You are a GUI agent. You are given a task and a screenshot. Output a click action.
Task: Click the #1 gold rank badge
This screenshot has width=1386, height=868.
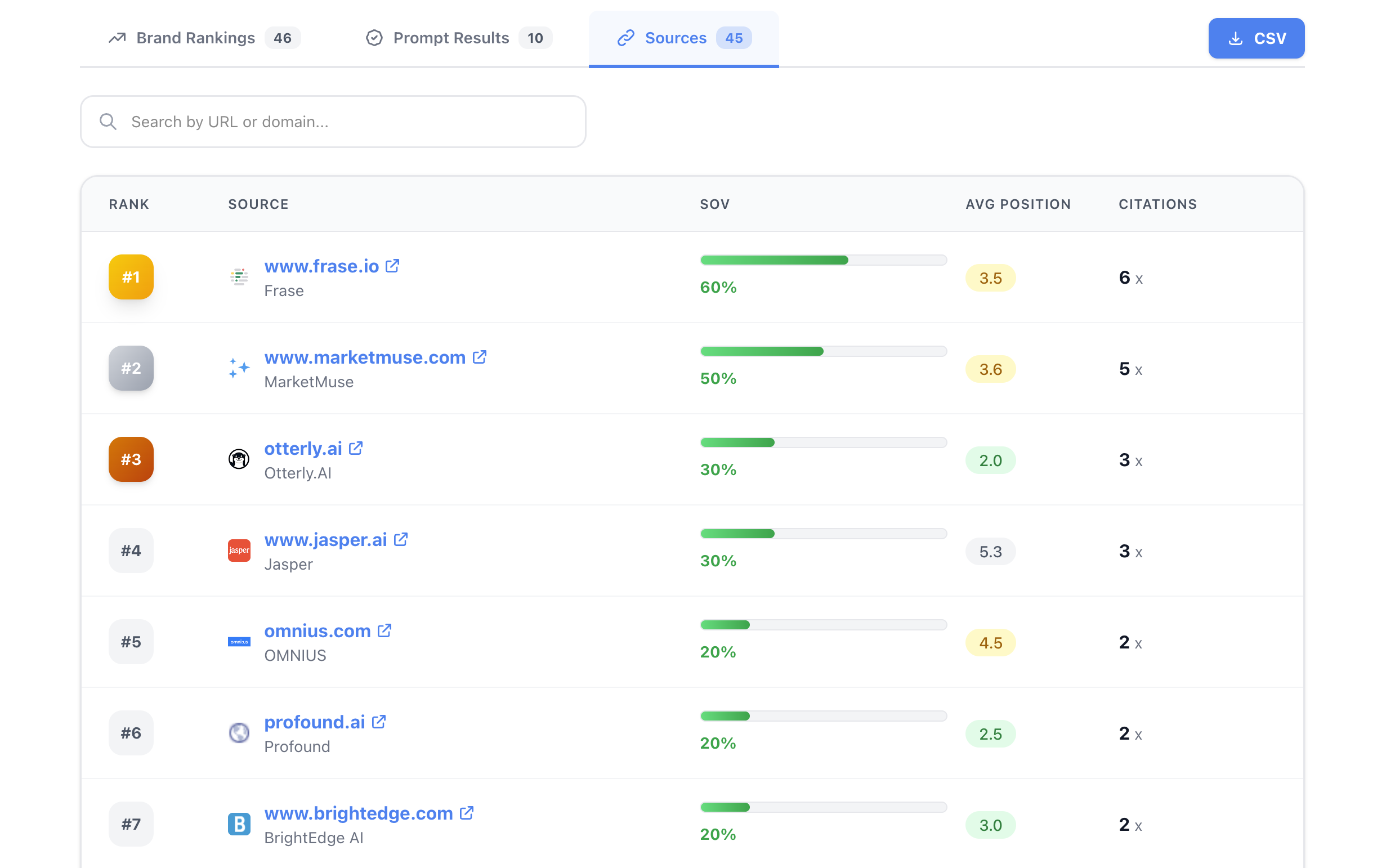(131, 278)
